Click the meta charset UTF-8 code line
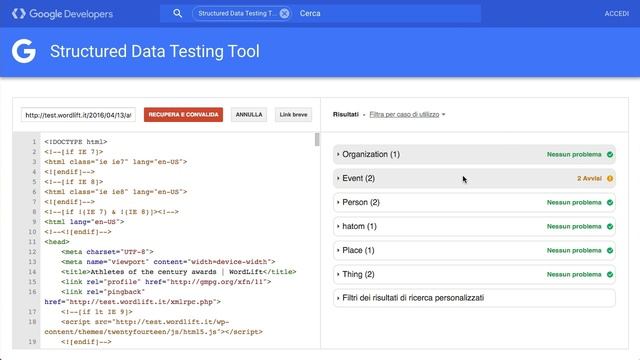This screenshot has width=640, height=360. click(x=107, y=252)
